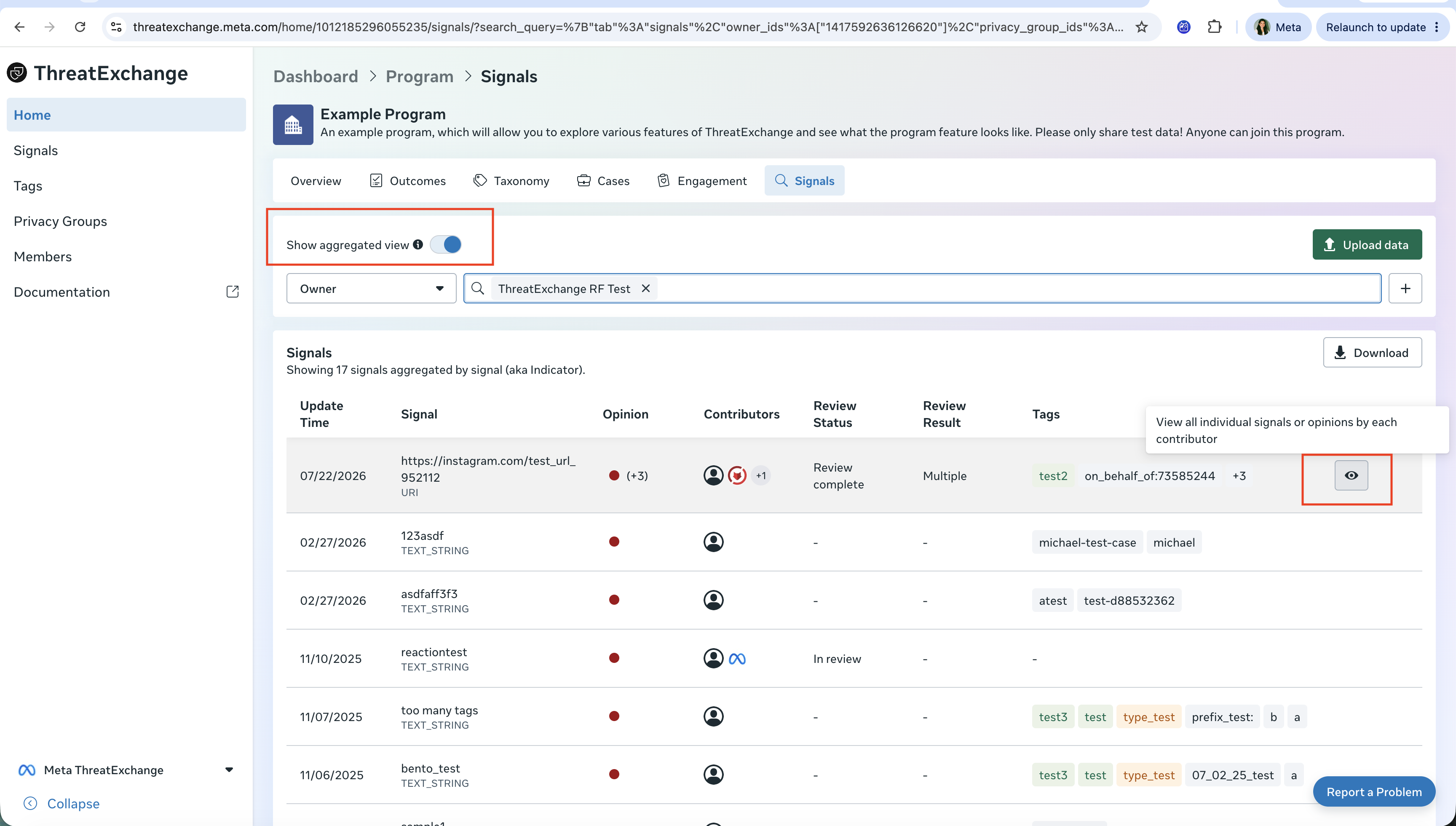The height and width of the screenshot is (826, 1456).
Task: Click the type_test tag on too many tags row
Action: (x=1149, y=716)
